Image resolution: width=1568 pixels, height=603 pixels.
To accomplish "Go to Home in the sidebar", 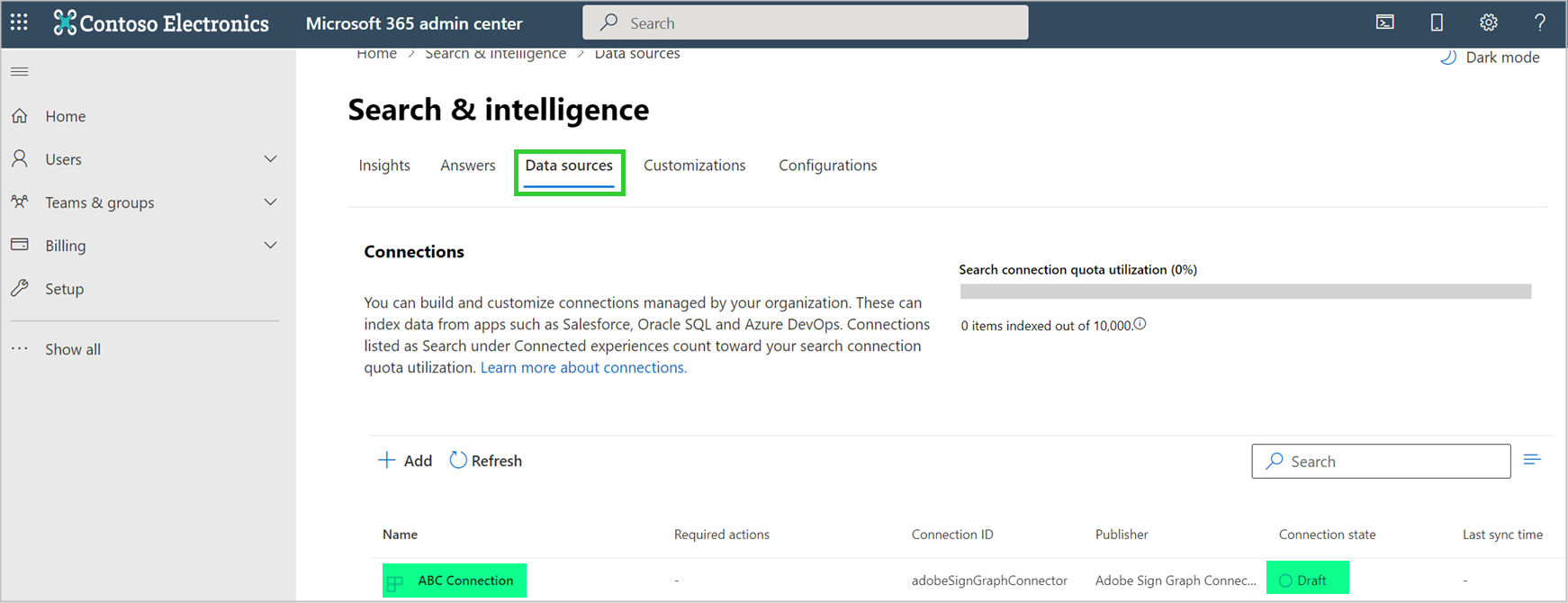I will point(66,116).
